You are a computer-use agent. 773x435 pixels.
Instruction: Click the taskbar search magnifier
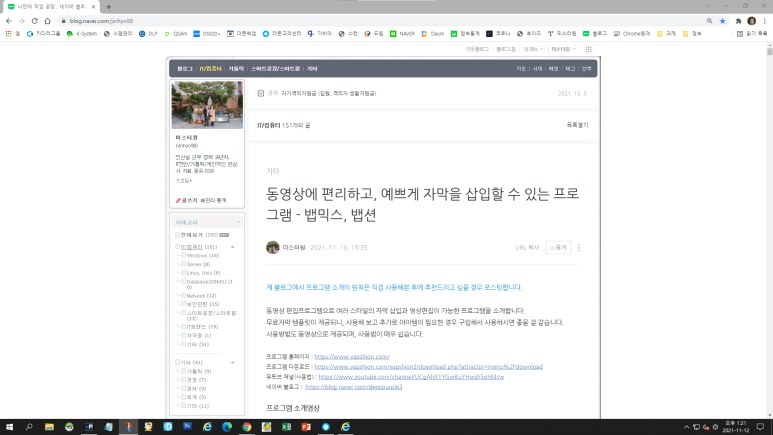pos(29,427)
